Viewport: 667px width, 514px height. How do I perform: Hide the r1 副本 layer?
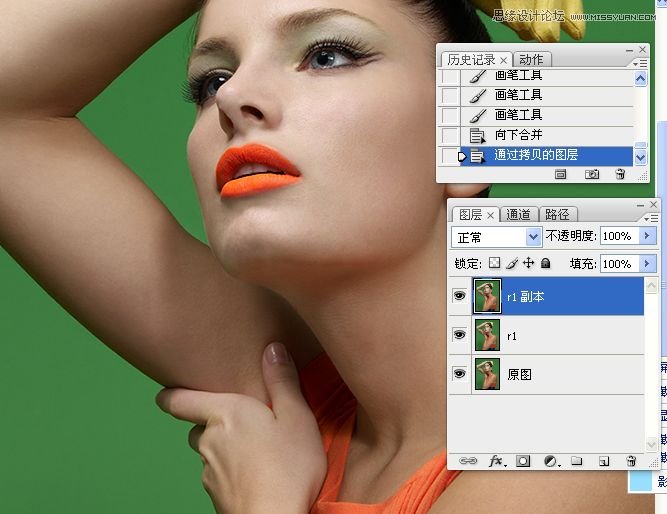click(459, 296)
